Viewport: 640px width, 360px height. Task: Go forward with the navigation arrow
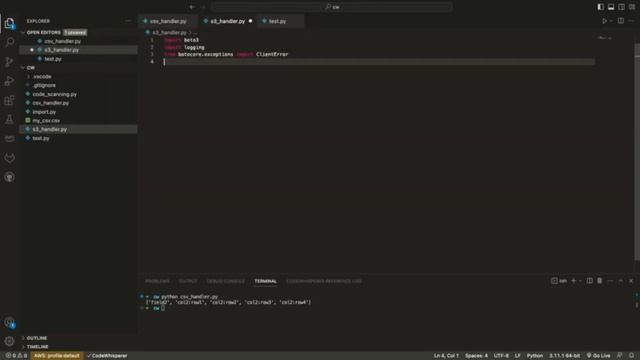(x=204, y=7)
